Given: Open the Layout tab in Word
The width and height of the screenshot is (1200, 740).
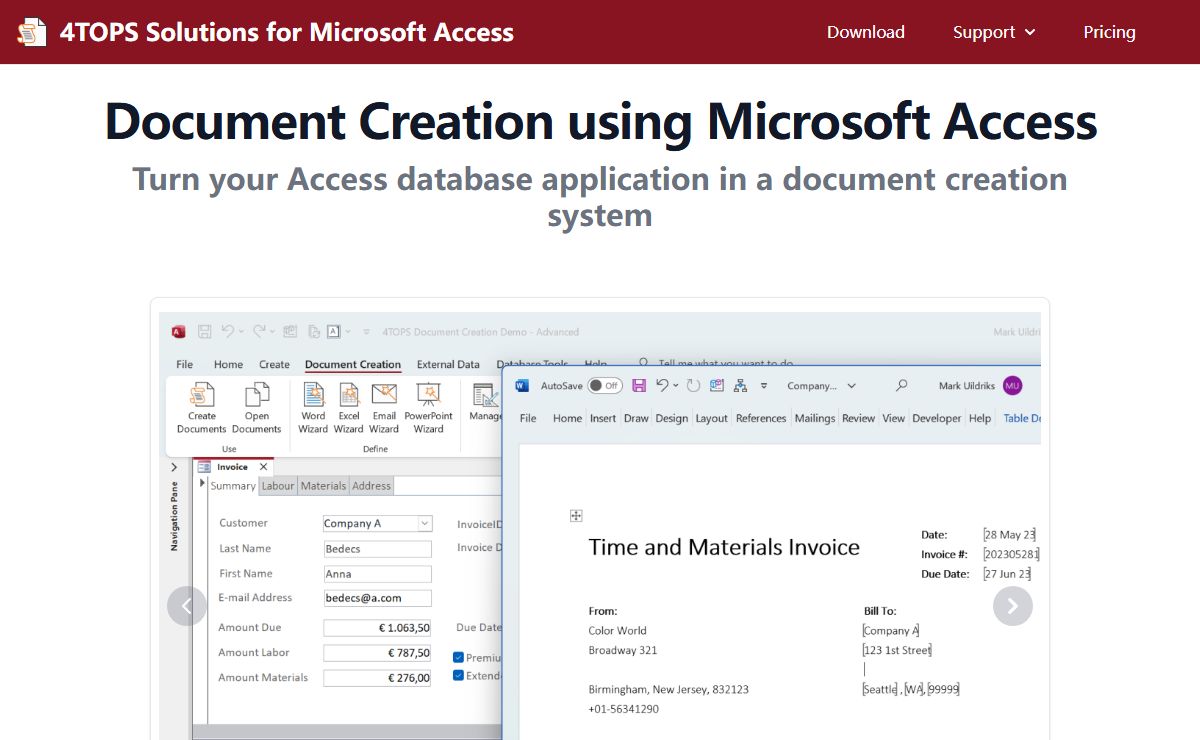Looking at the screenshot, I should [x=712, y=418].
